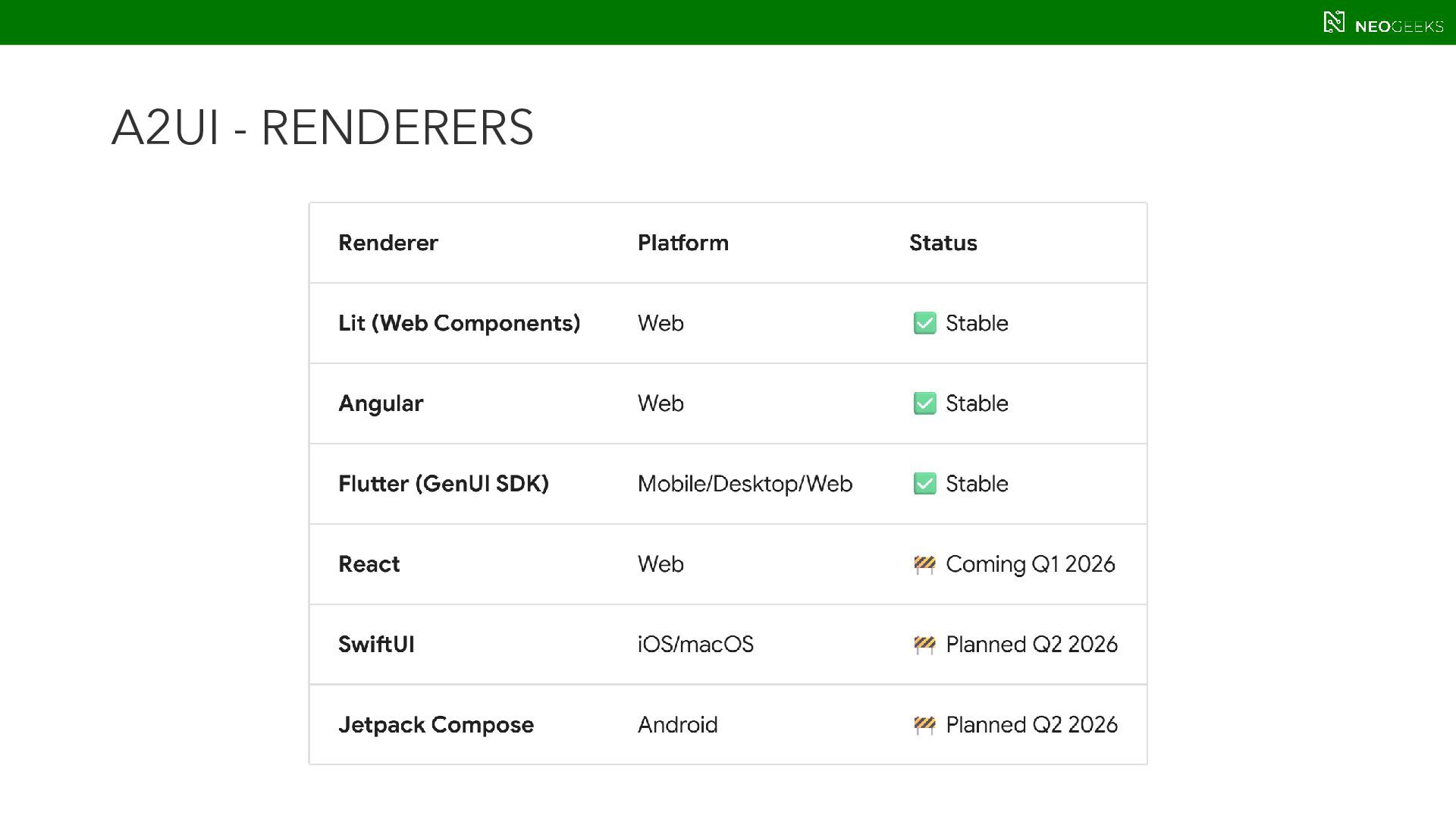Click the green checkmark in the Flutter row
The width and height of the screenshot is (1456, 819).
[924, 484]
